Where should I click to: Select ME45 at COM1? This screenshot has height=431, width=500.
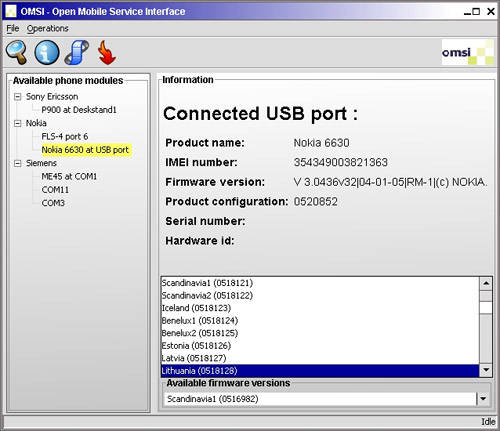click(69, 176)
